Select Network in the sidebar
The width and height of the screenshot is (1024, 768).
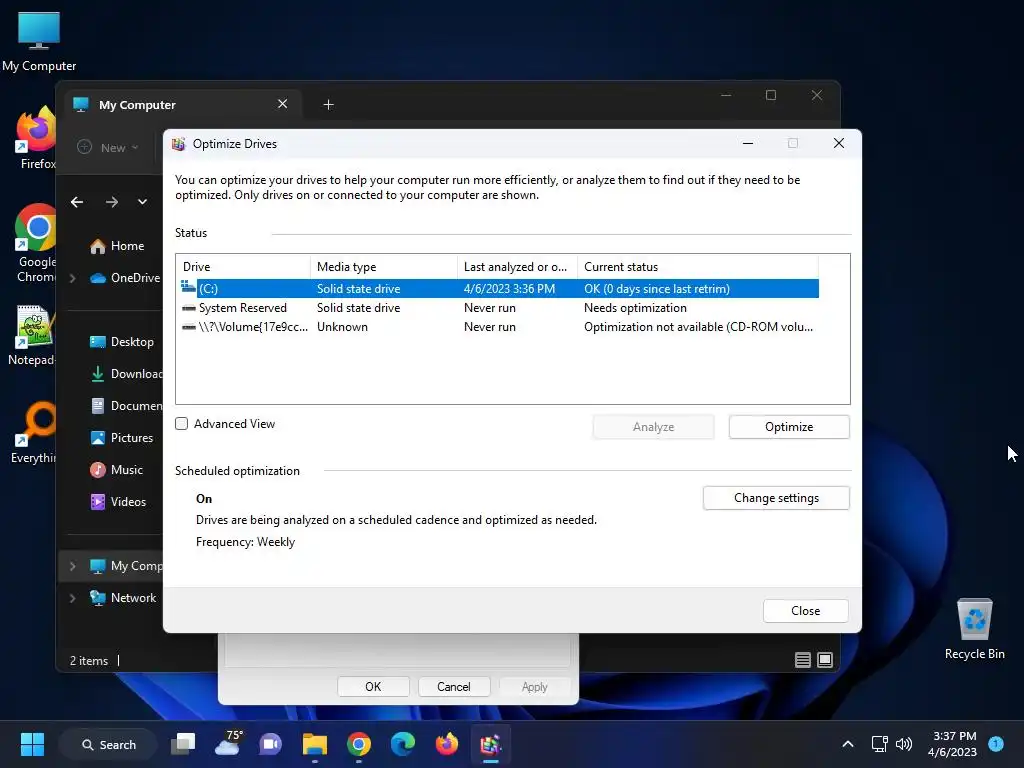pos(123,598)
